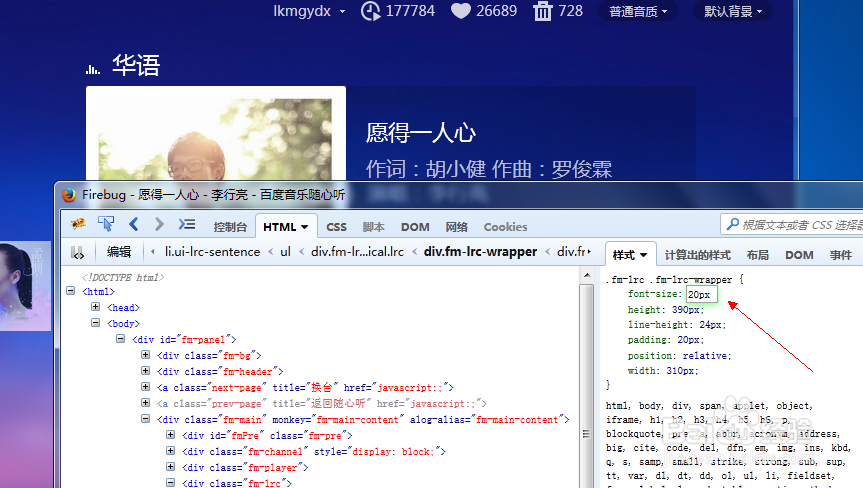
Task: Click the breadcrumb right scroll arrow
Action: (589, 252)
